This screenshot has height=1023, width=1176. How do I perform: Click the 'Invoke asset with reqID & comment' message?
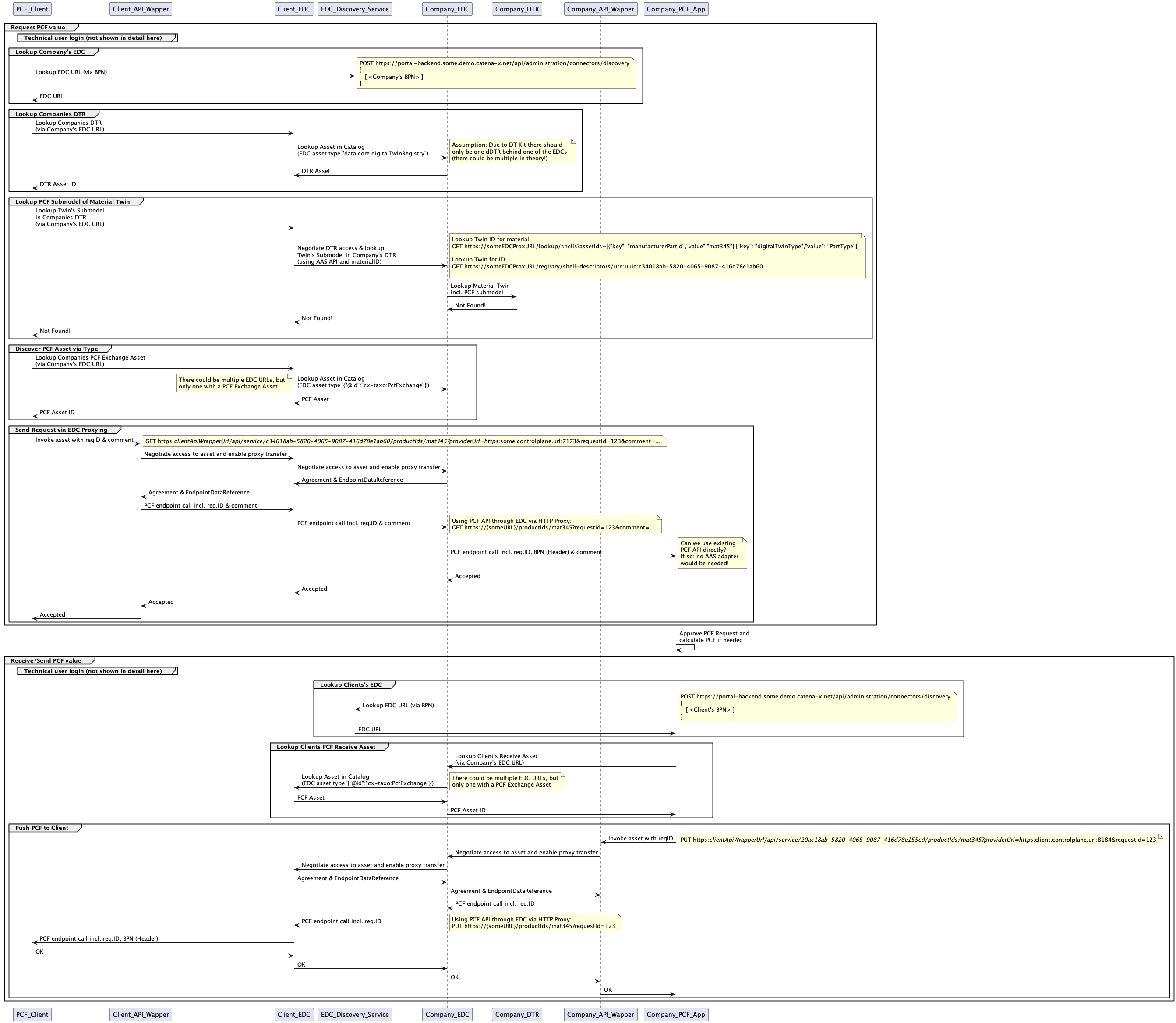(x=84, y=440)
